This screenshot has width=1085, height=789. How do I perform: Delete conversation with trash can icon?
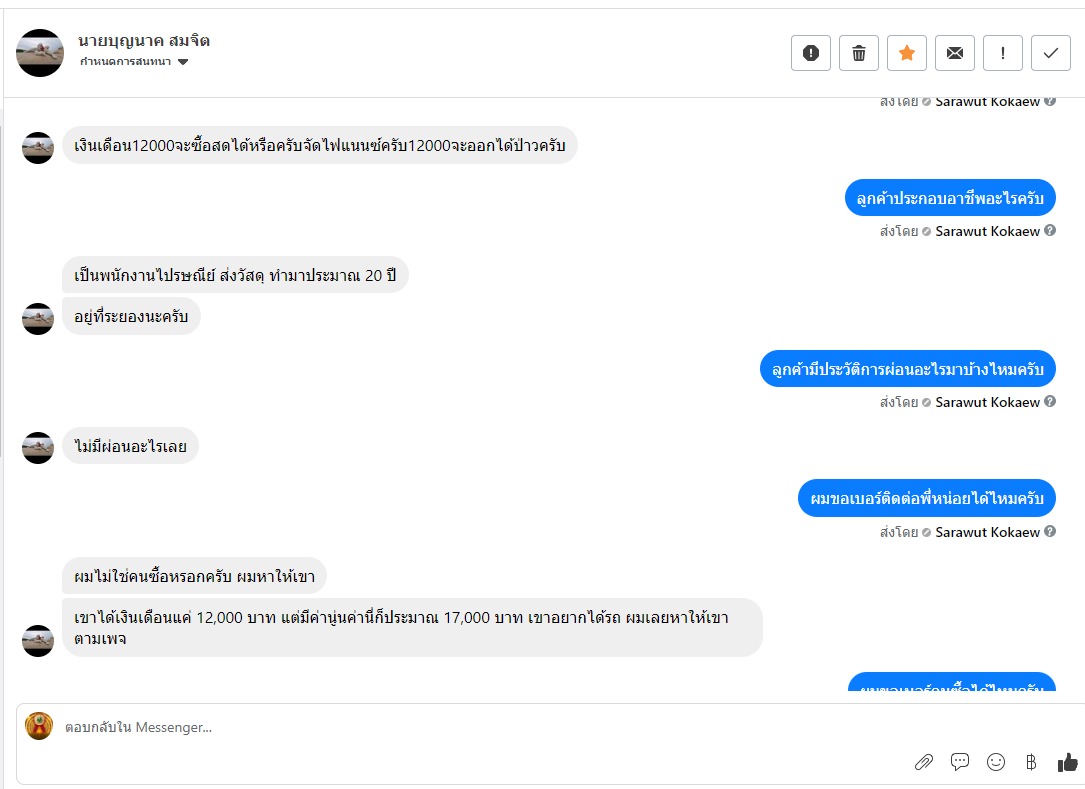click(x=859, y=53)
